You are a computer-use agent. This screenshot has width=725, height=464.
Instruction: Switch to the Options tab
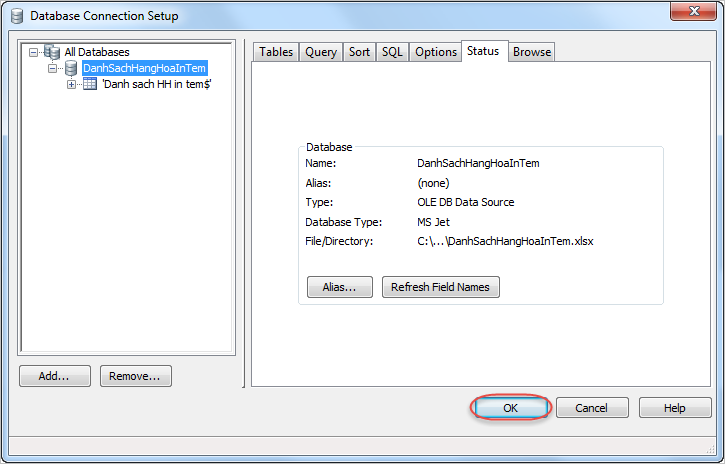coord(436,52)
